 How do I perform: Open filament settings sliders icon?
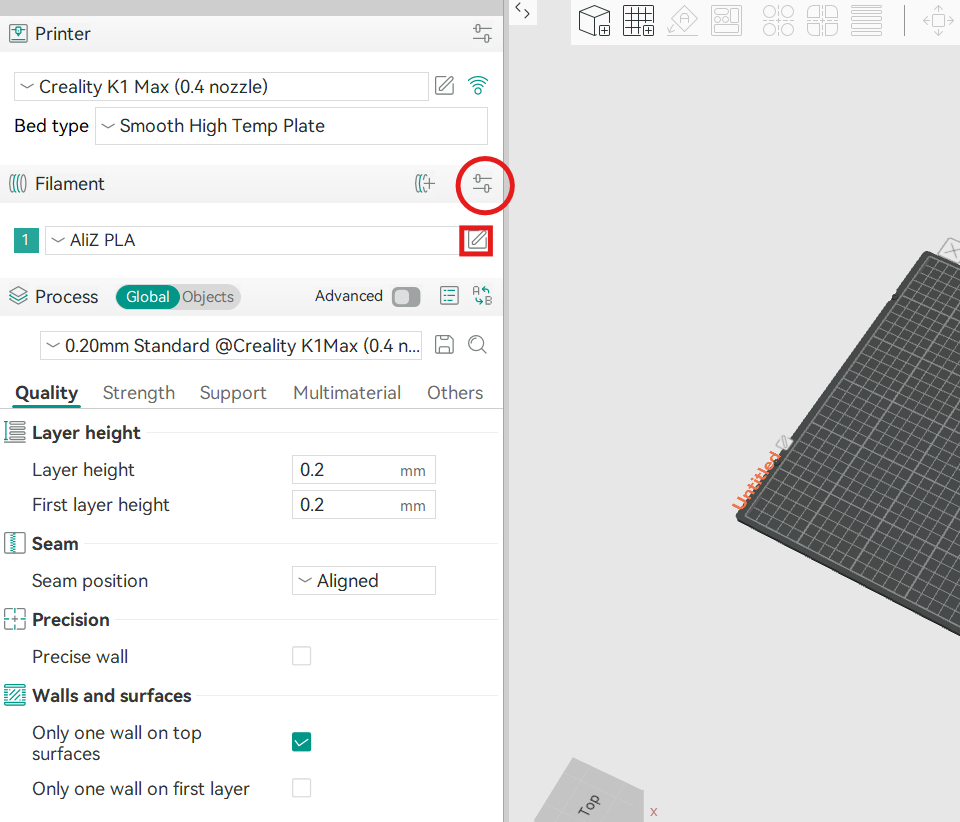point(482,184)
